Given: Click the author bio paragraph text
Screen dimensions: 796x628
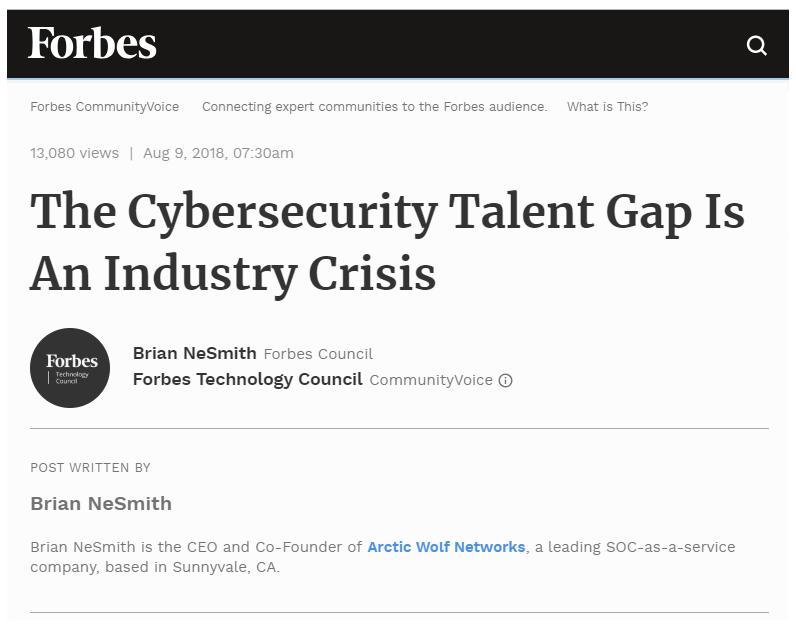Looking at the screenshot, I should (383, 557).
